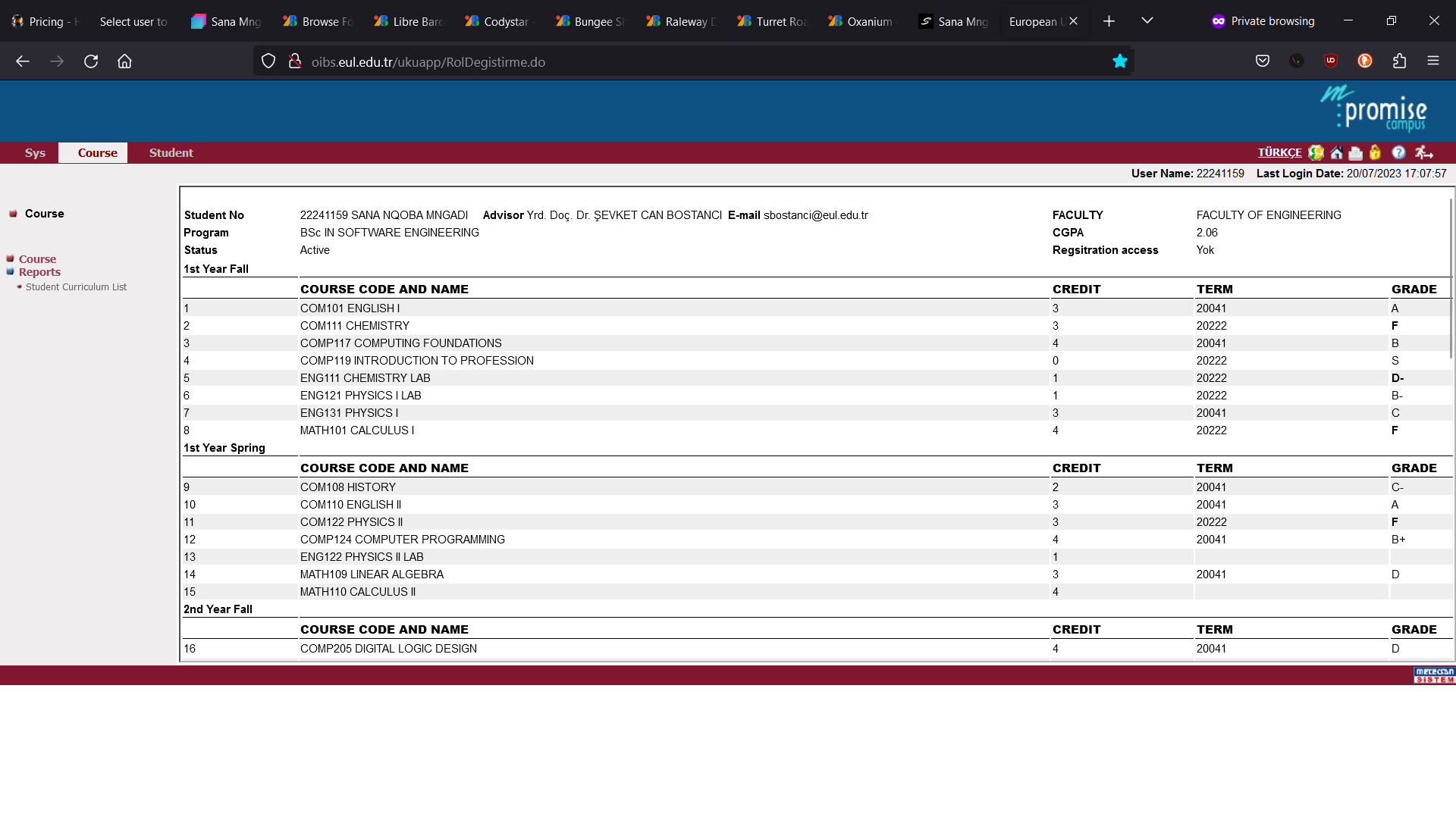
Task: Reload the current page
Action: point(91,61)
